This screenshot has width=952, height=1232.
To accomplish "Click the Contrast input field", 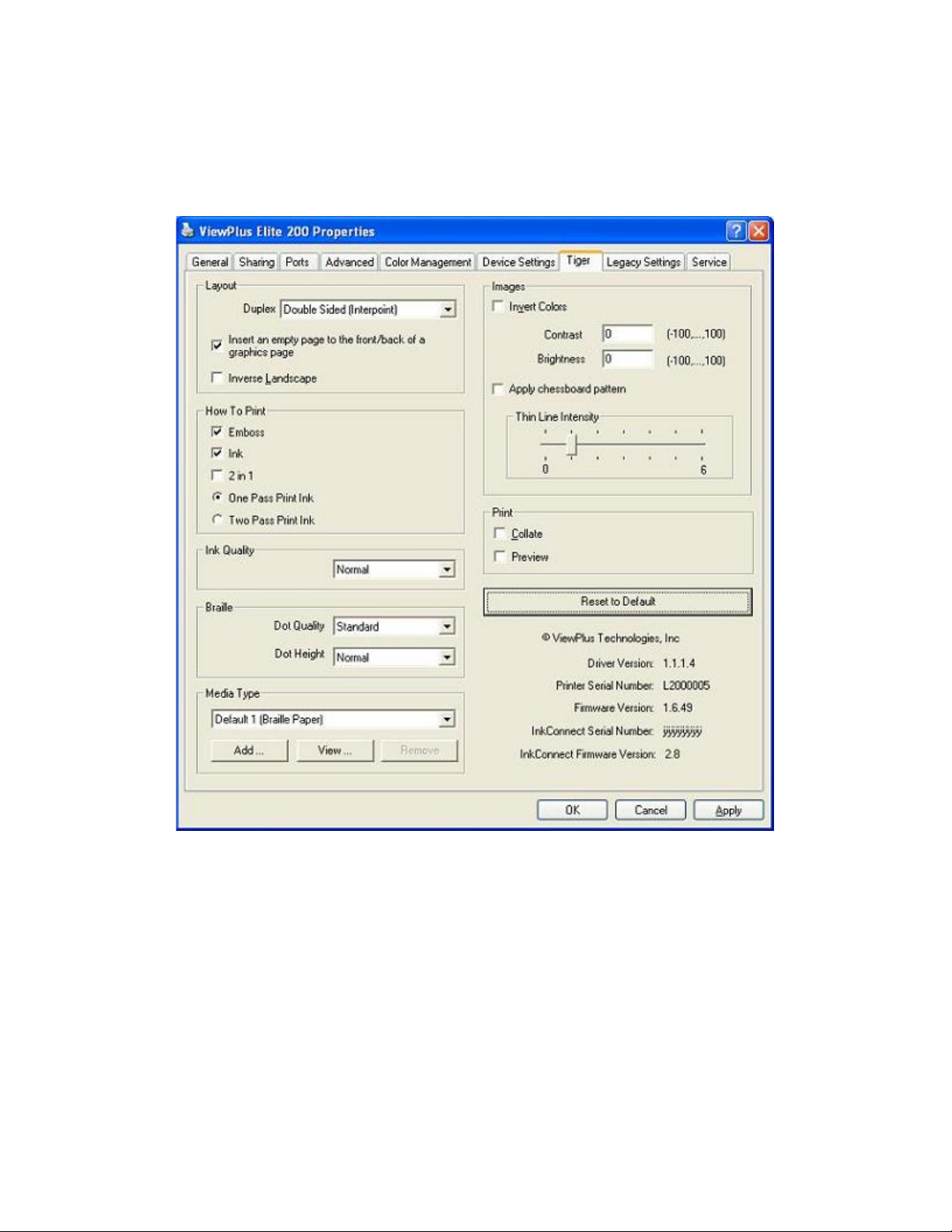I will (628, 334).
